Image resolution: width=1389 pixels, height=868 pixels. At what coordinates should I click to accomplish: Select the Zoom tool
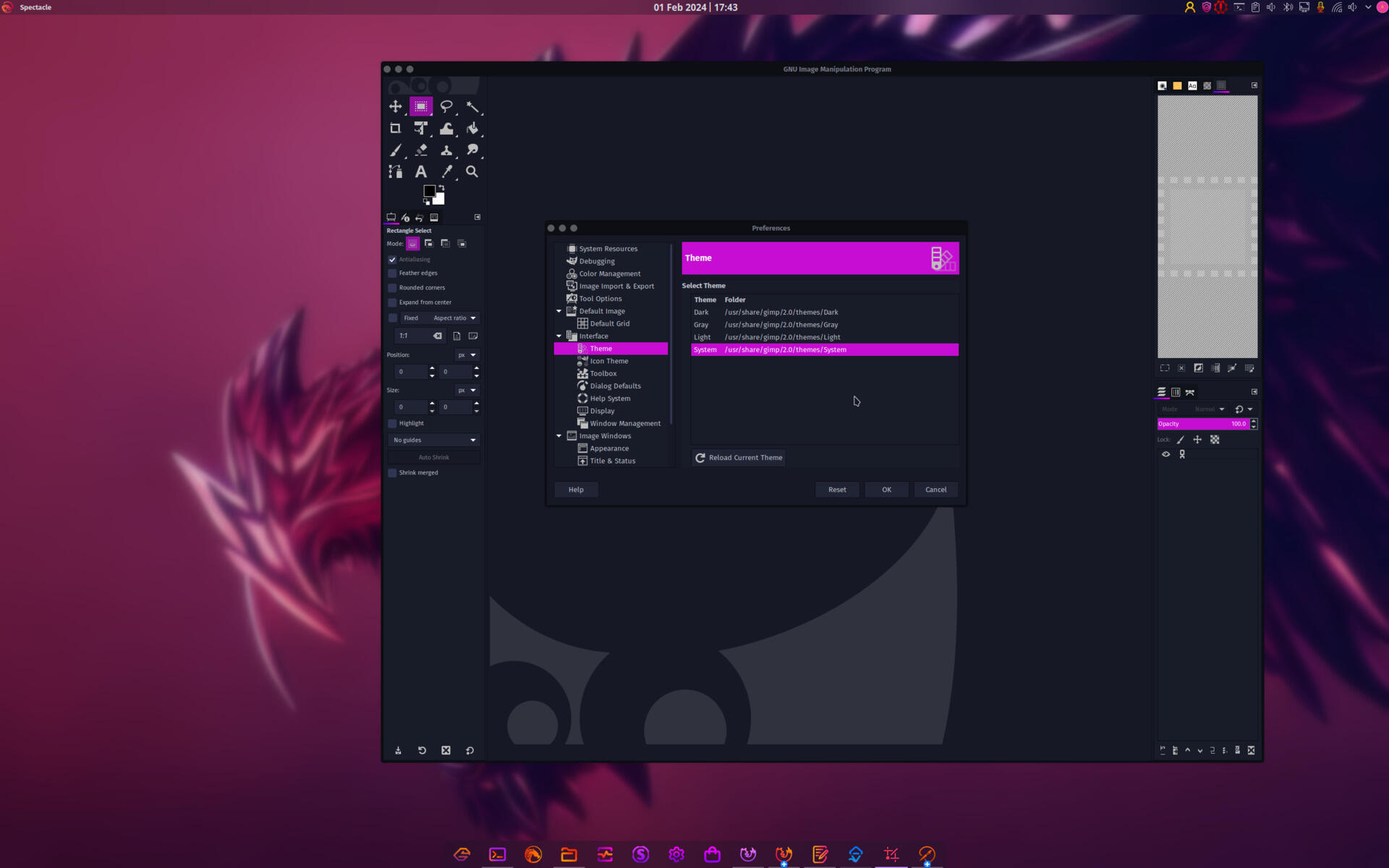click(473, 171)
